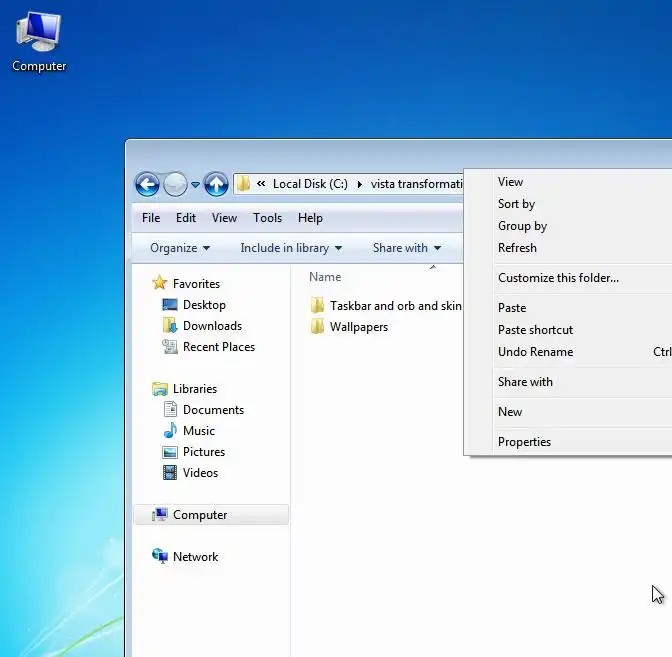Click the Wallpapers folder icon
Screen dimensions: 672x657
click(x=317, y=326)
